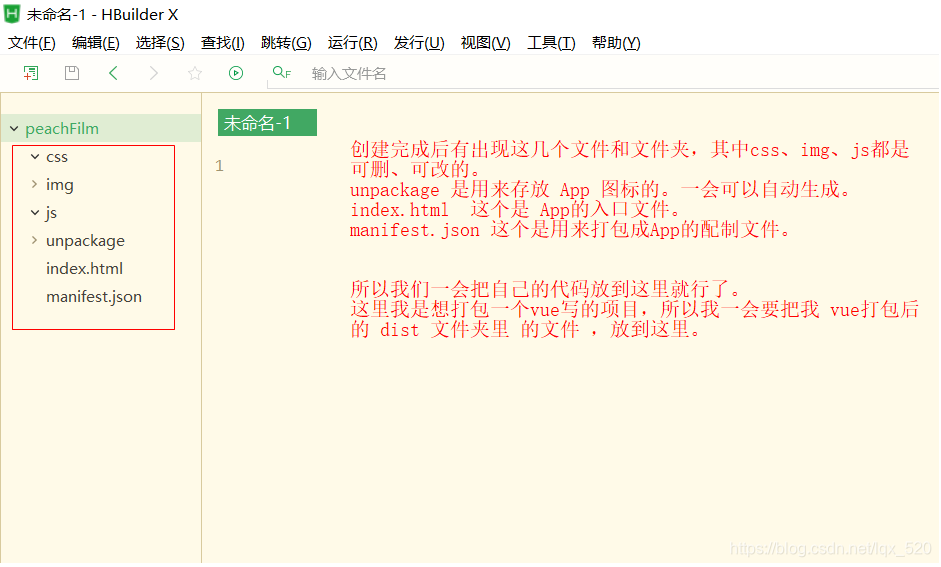This screenshot has width=941, height=567.
Task: Collapse the js folder chevron
Action: 35,212
